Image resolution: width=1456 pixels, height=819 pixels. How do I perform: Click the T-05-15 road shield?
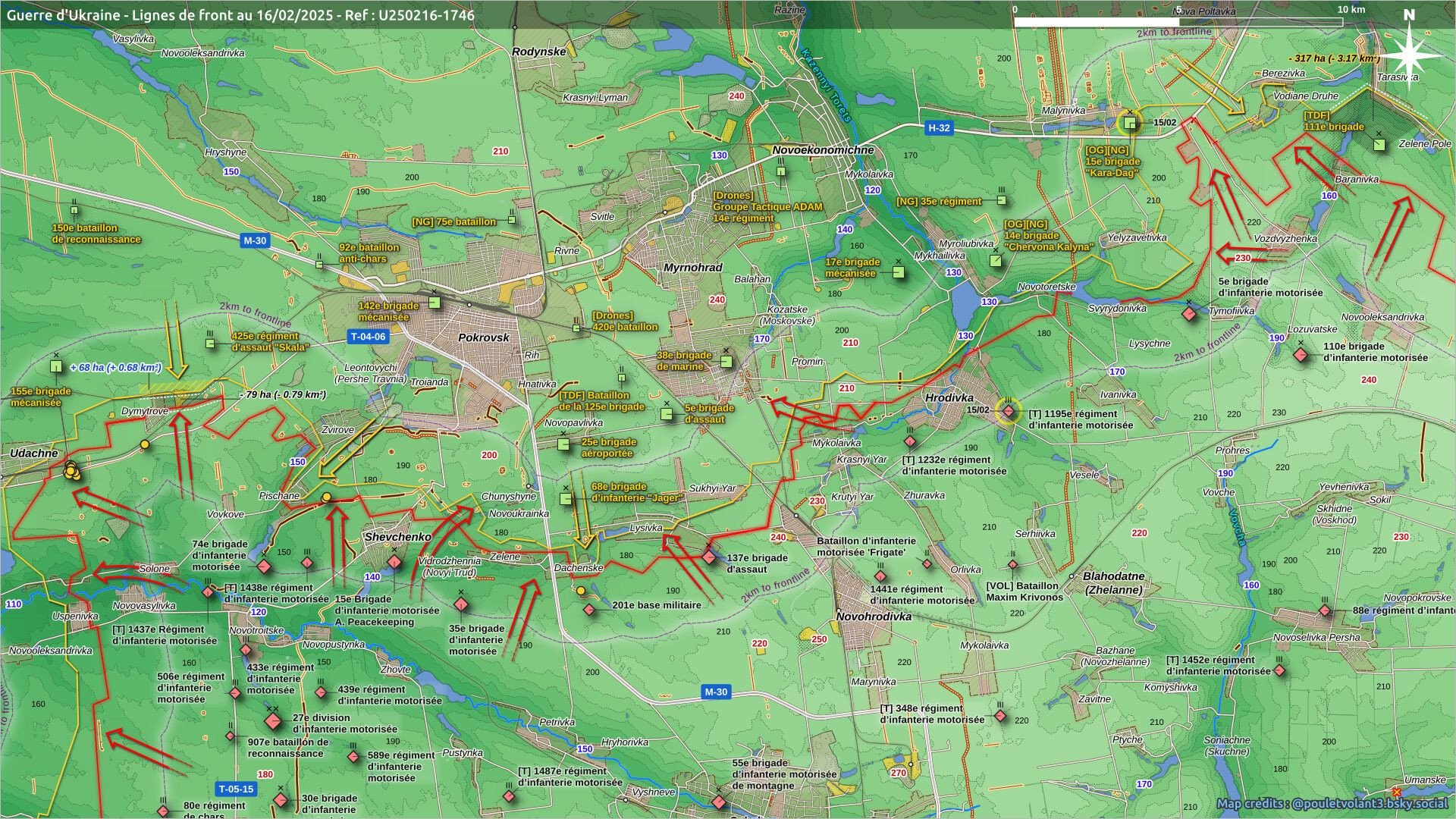tap(236, 789)
